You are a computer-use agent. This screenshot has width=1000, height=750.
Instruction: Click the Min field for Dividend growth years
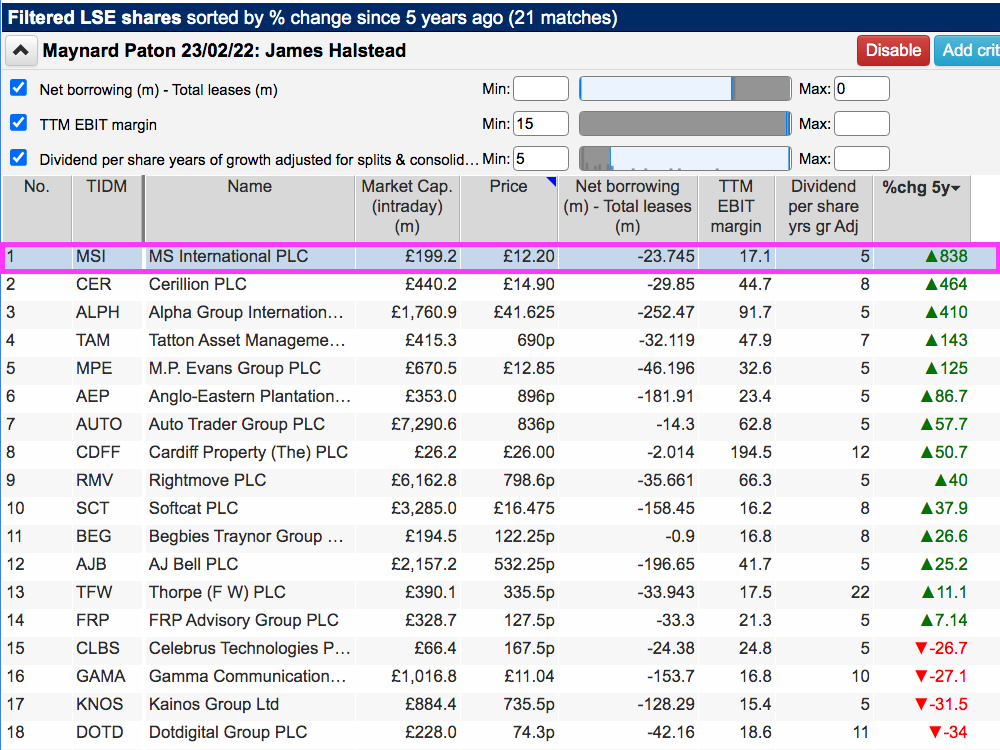541,159
